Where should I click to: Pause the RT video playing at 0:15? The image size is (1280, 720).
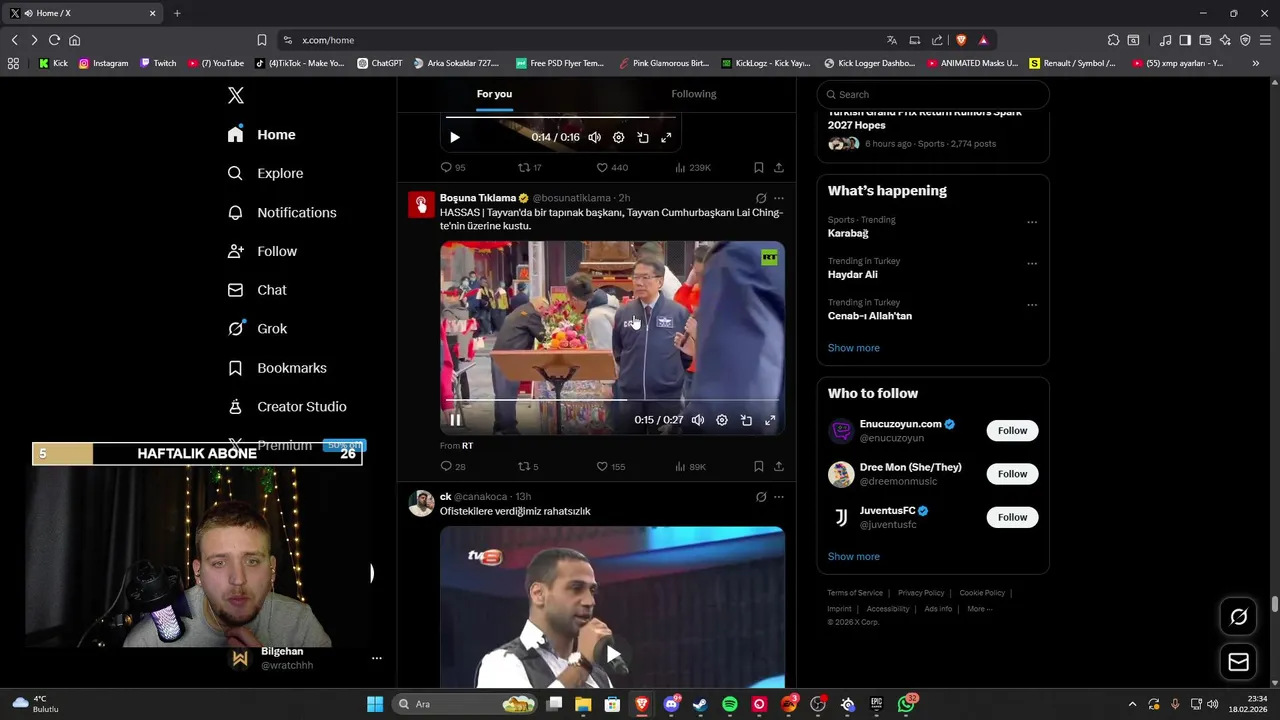(x=454, y=420)
